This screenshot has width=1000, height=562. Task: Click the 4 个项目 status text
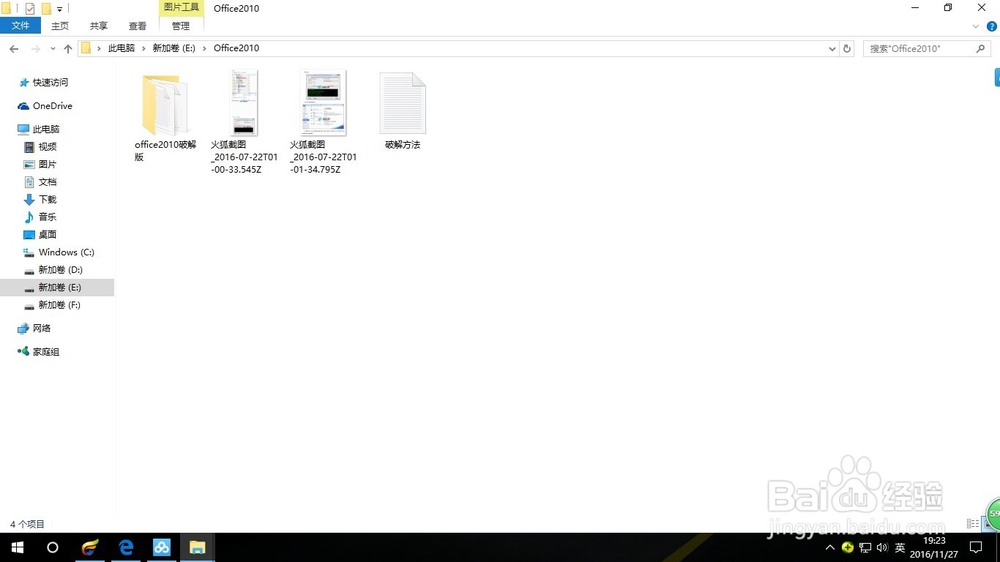coord(27,524)
